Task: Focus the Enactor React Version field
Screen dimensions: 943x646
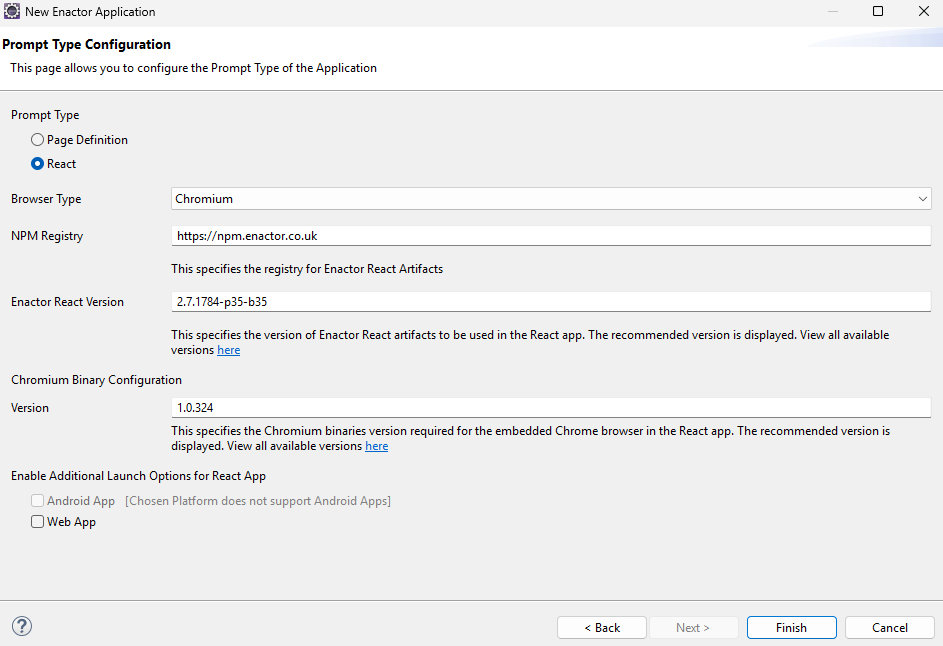Action: pos(550,302)
